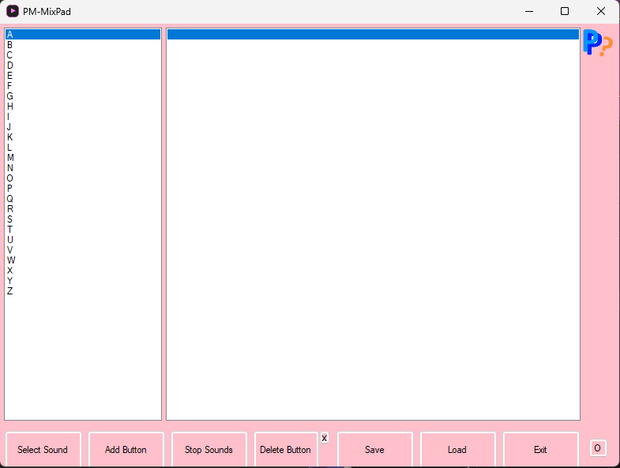Click the highlighted row in the right list
The height and width of the screenshot is (468, 620).
(373, 34)
